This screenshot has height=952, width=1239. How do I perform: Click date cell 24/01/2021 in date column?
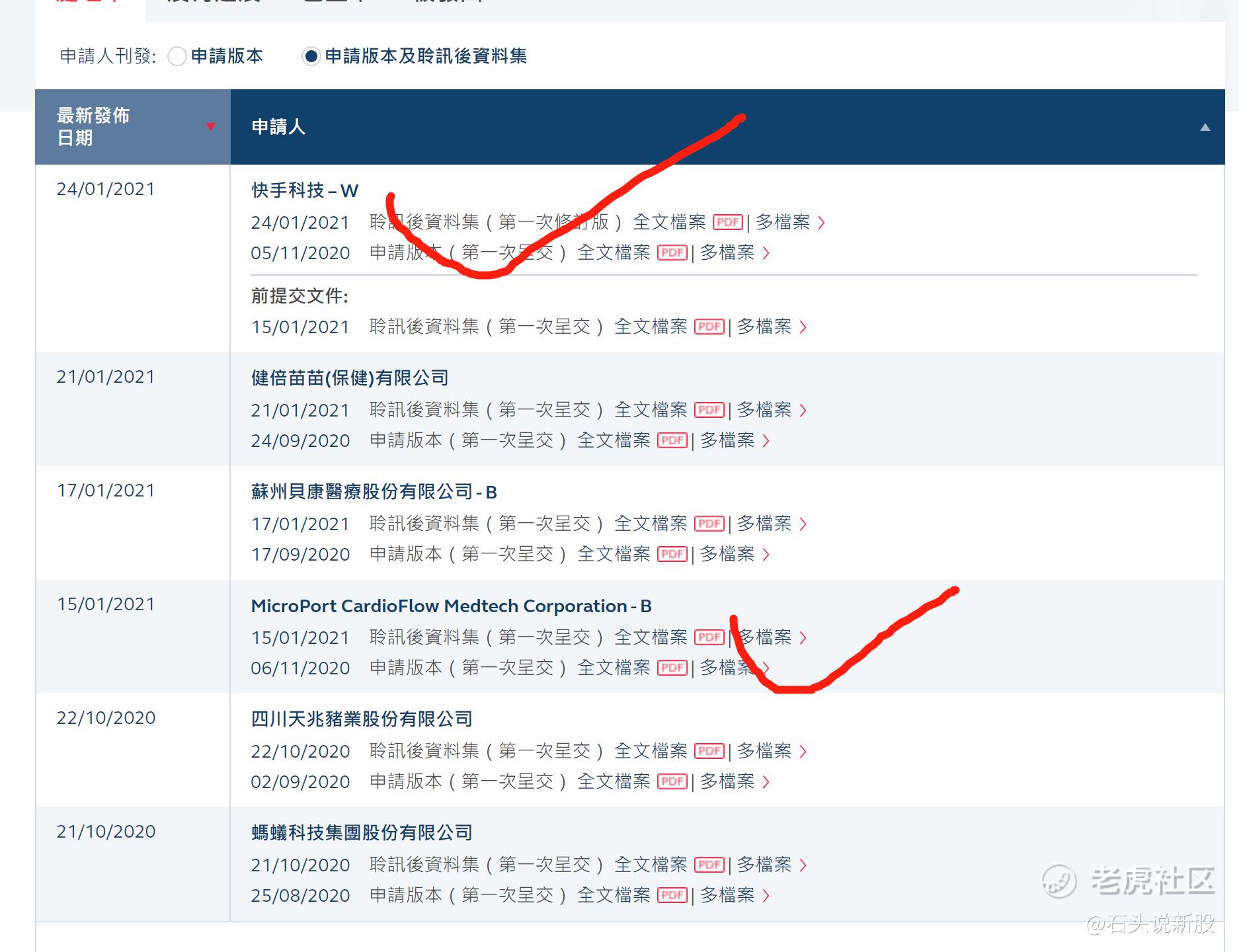106,189
